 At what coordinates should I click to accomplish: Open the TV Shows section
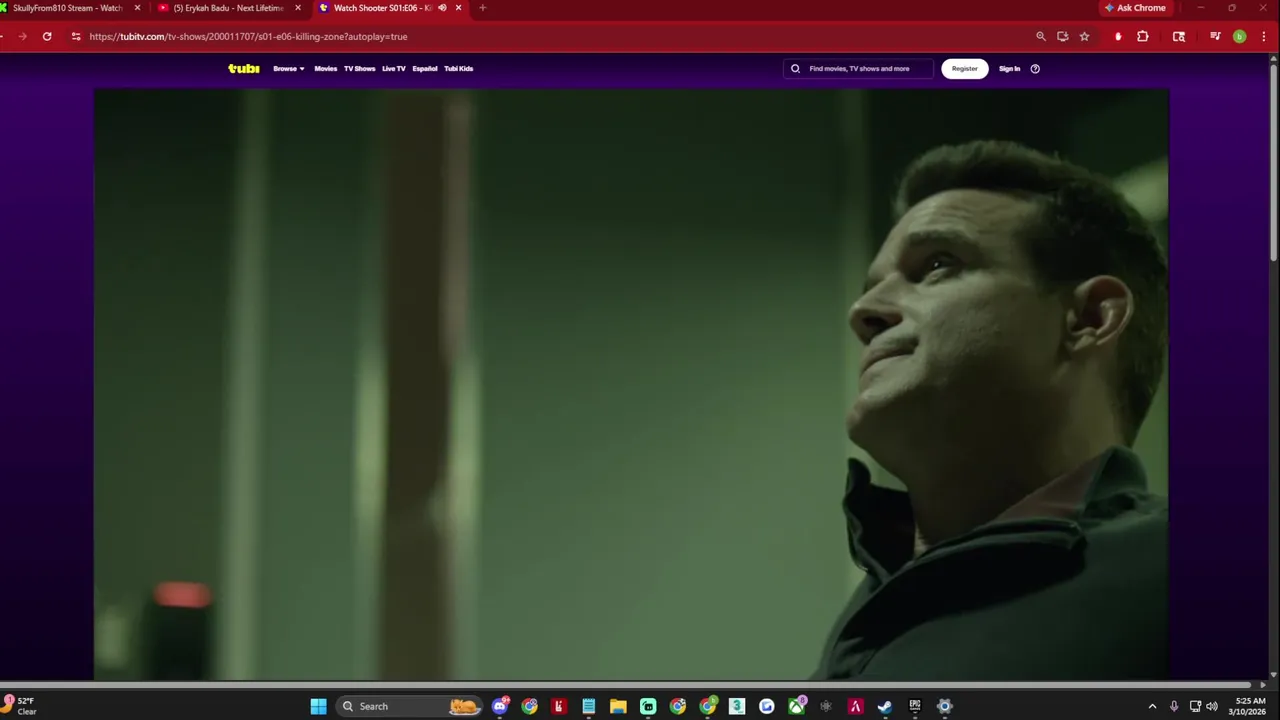[x=359, y=69]
